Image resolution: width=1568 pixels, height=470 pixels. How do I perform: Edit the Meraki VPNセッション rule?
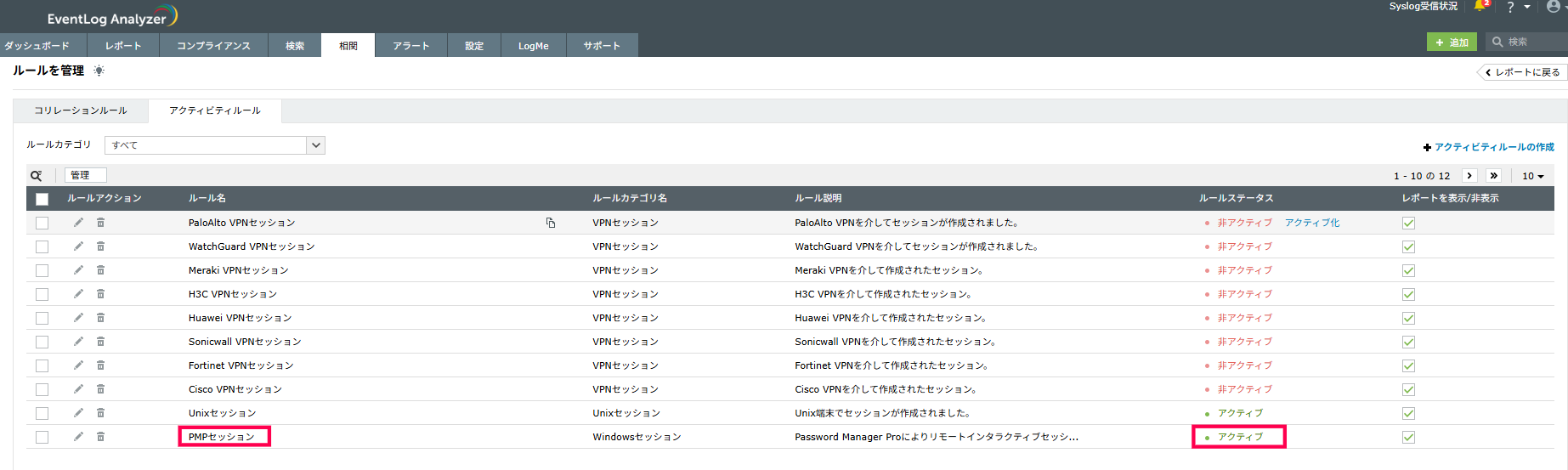coord(78,269)
